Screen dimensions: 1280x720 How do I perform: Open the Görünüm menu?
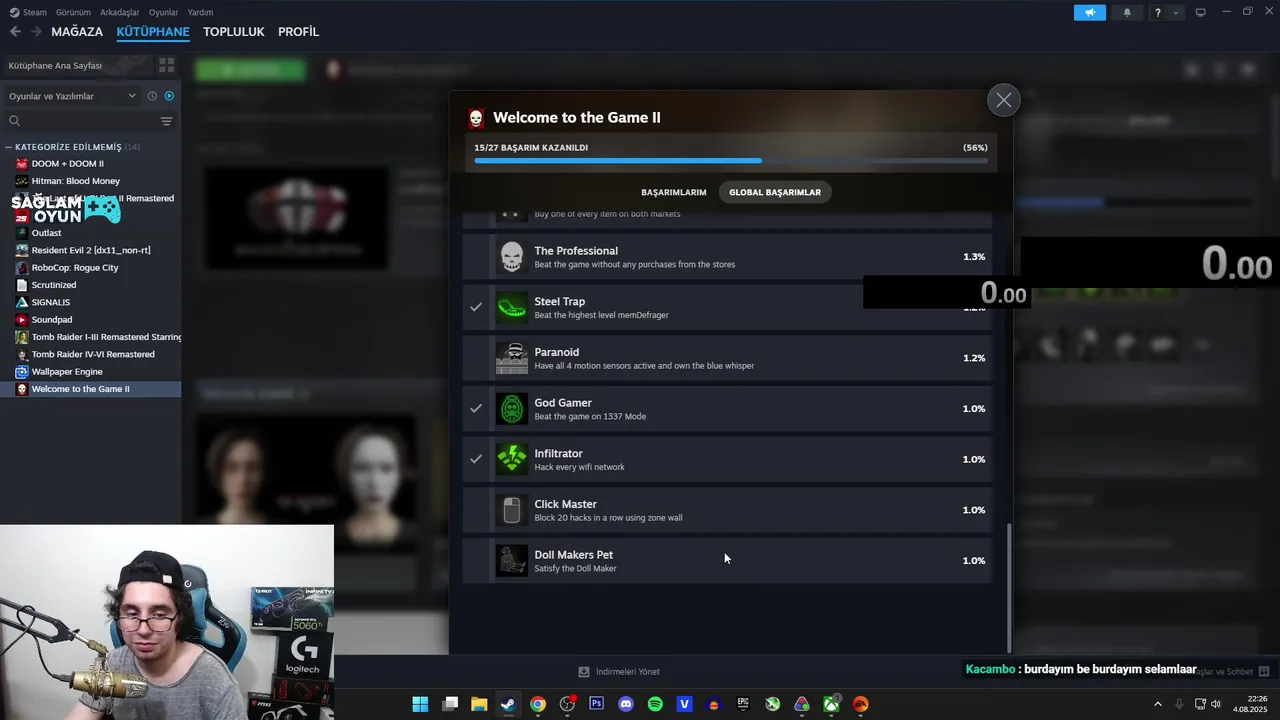[x=73, y=12]
